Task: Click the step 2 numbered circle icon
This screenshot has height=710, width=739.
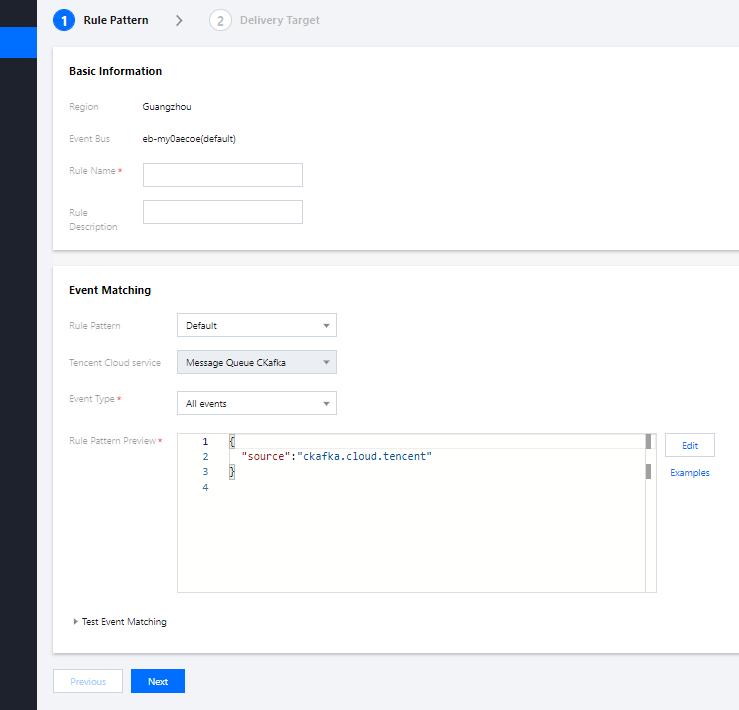Action: coord(220,20)
